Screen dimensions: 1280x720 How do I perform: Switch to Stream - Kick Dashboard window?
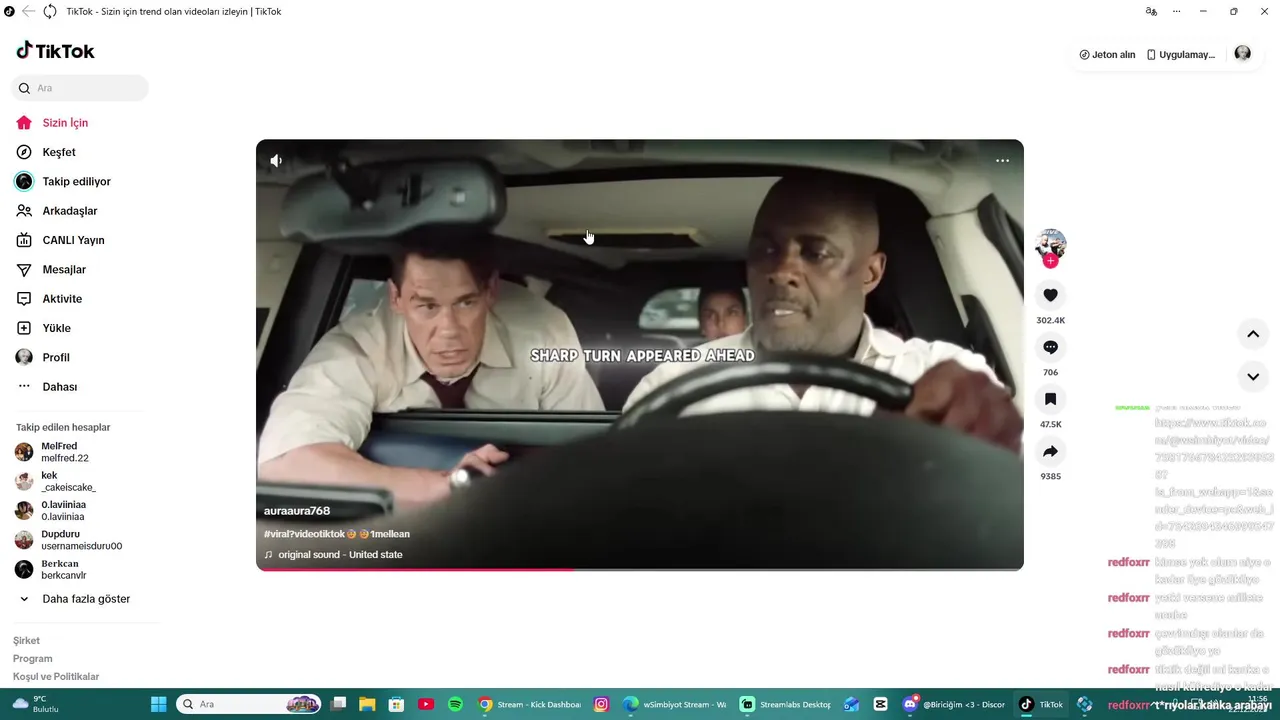tap(529, 704)
